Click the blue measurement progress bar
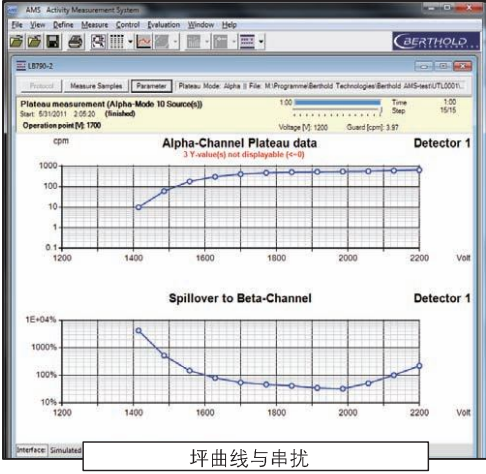 [337, 103]
